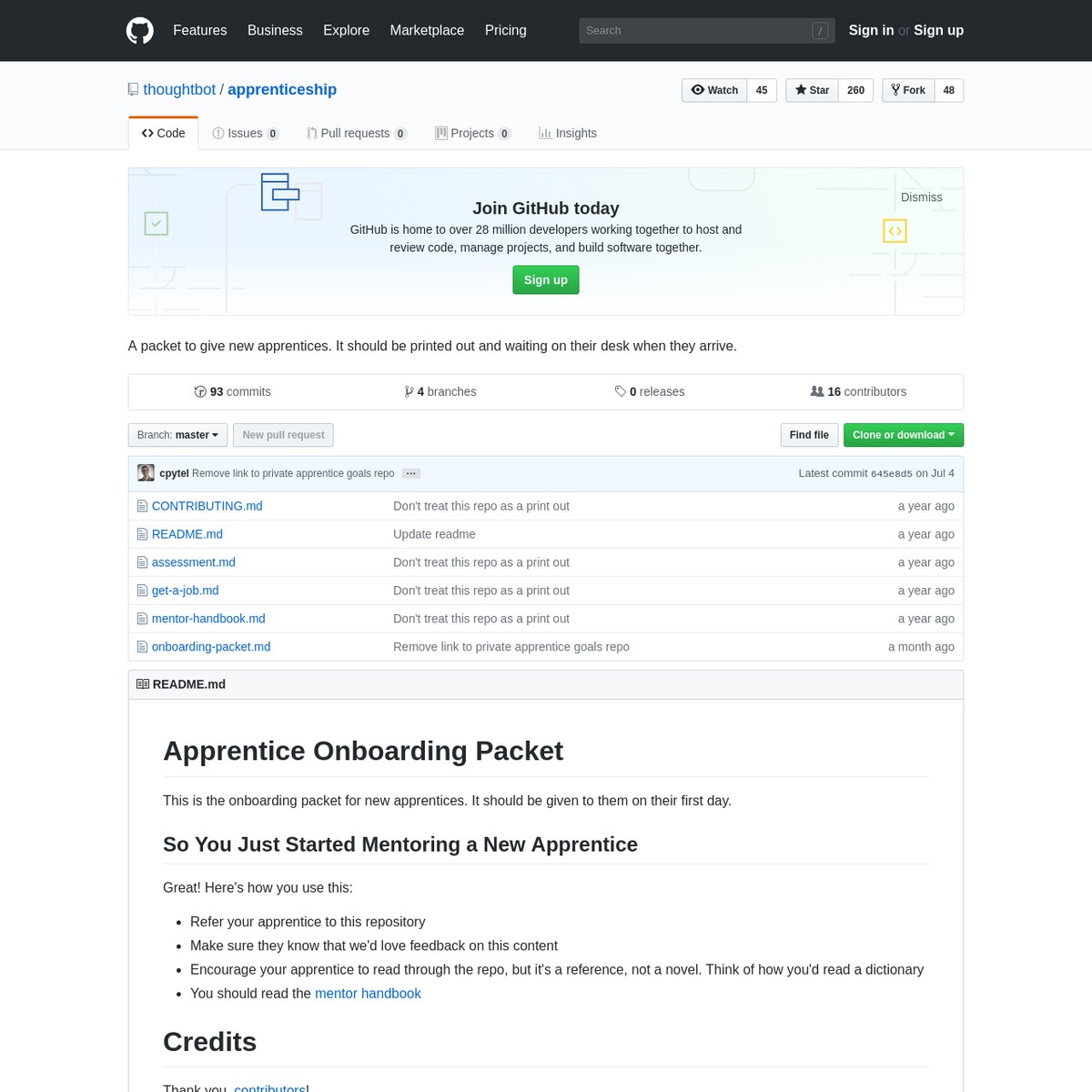
Task: Click the green Sign up button
Action: pos(546,279)
